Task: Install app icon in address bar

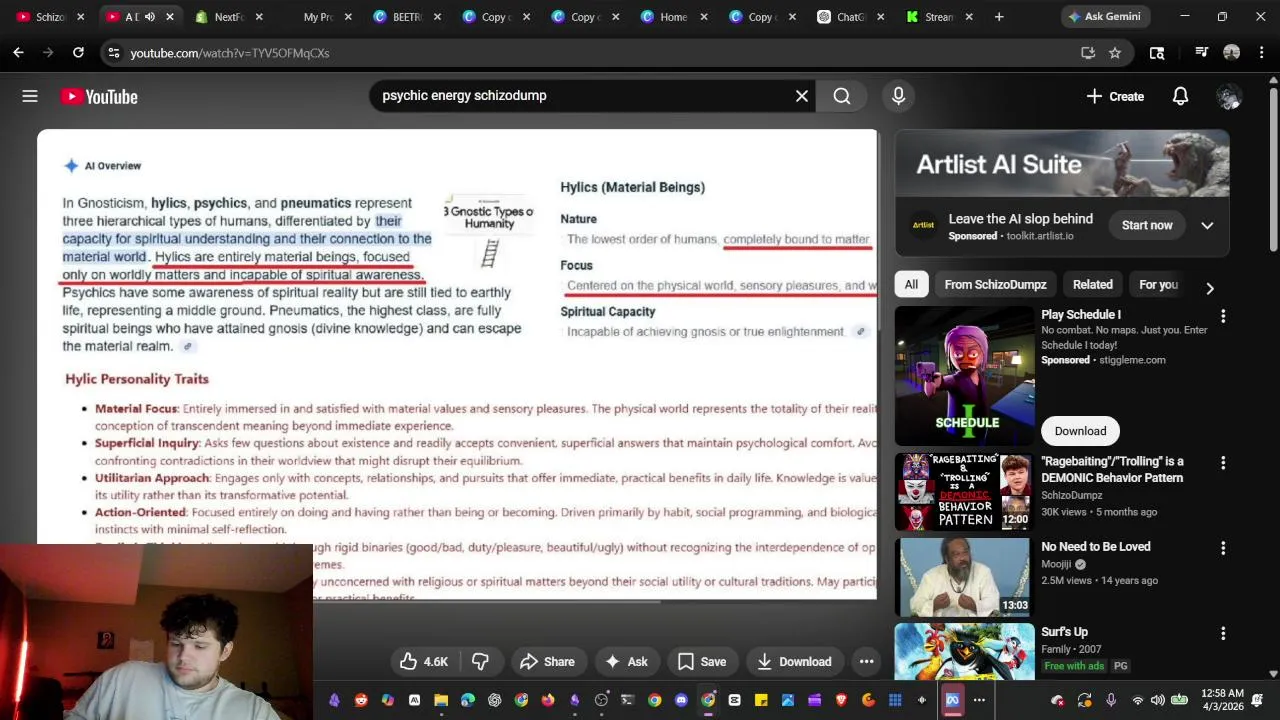Action: point(1088,53)
